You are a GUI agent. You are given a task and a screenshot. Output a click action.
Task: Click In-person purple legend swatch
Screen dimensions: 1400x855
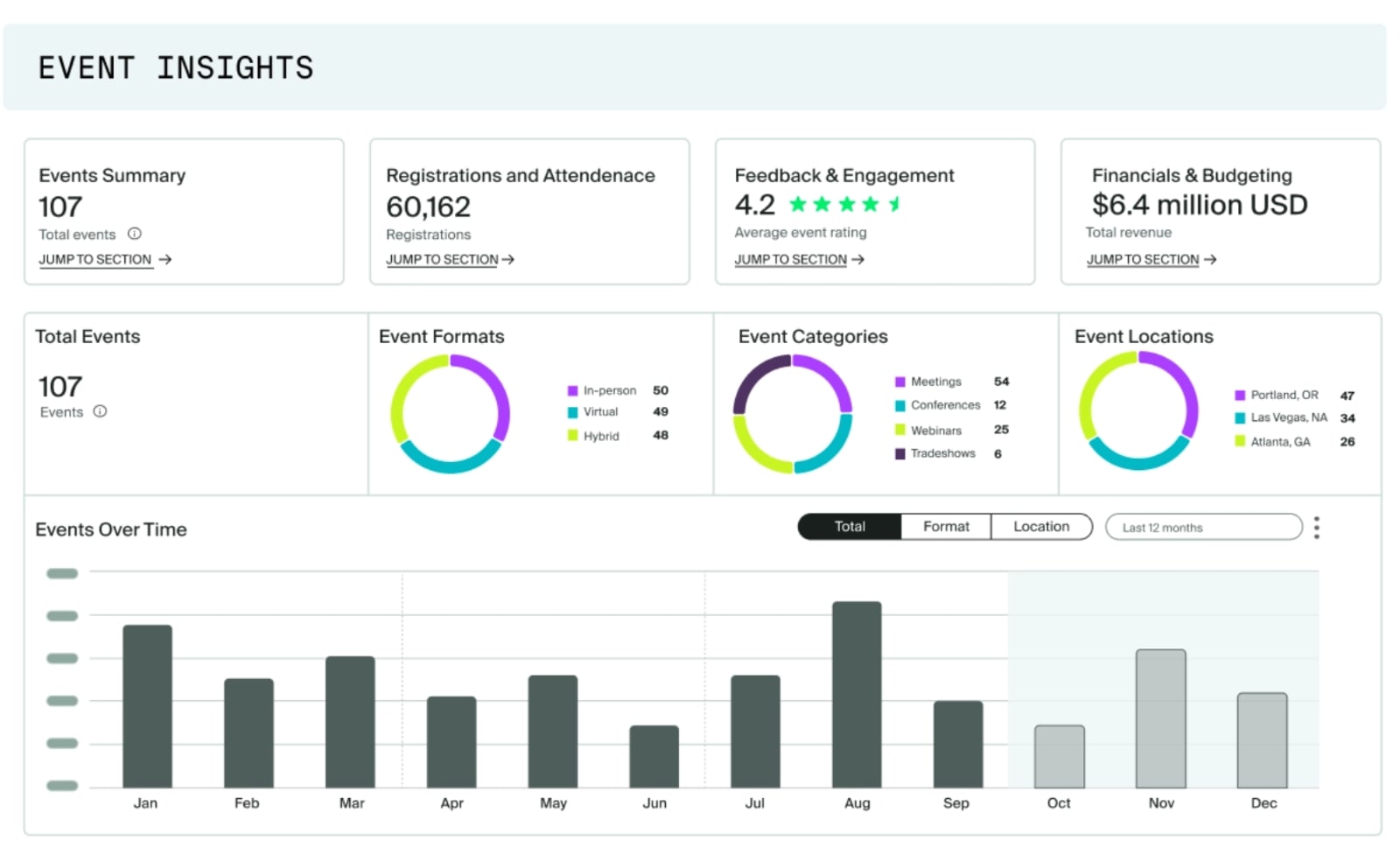coord(573,391)
